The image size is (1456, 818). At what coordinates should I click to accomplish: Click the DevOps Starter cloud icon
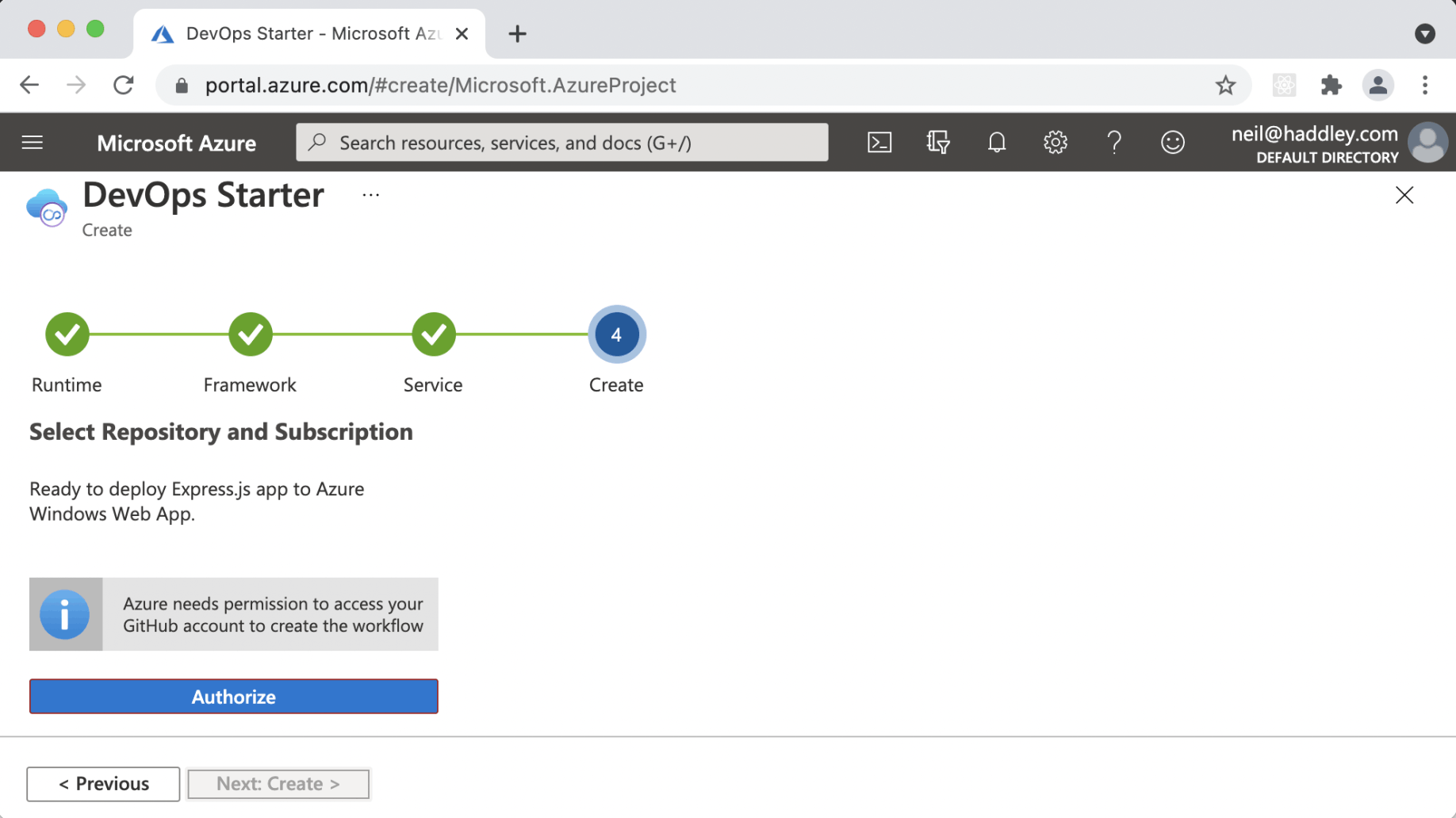tap(47, 208)
